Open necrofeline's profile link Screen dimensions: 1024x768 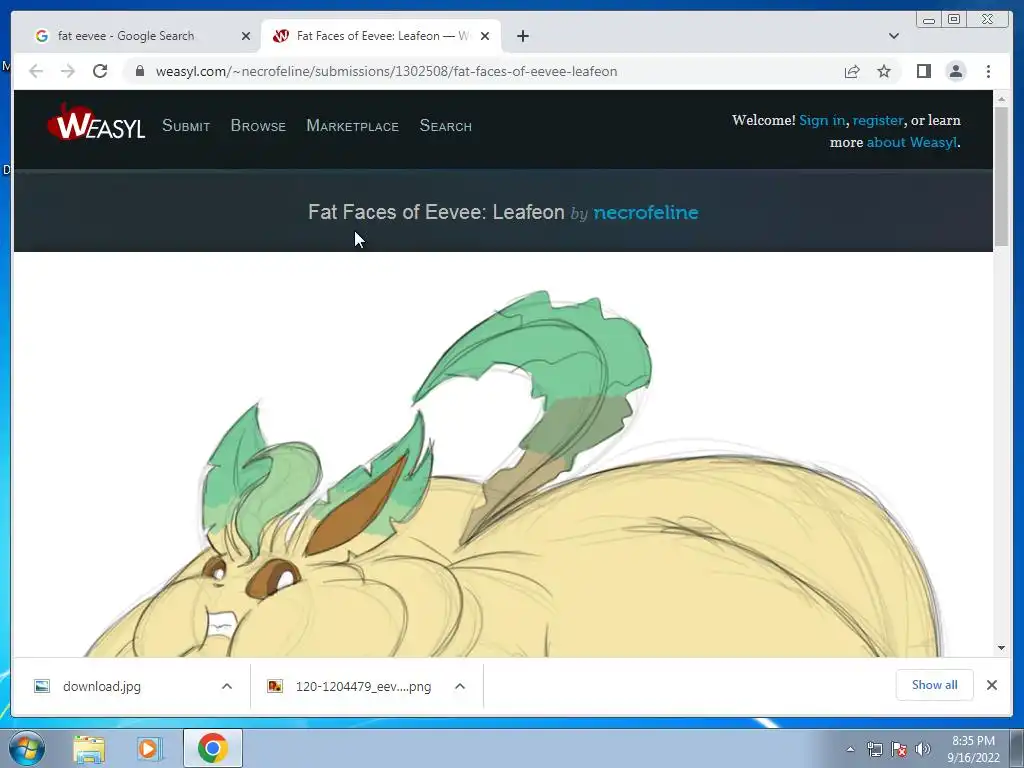pos(646,212)
